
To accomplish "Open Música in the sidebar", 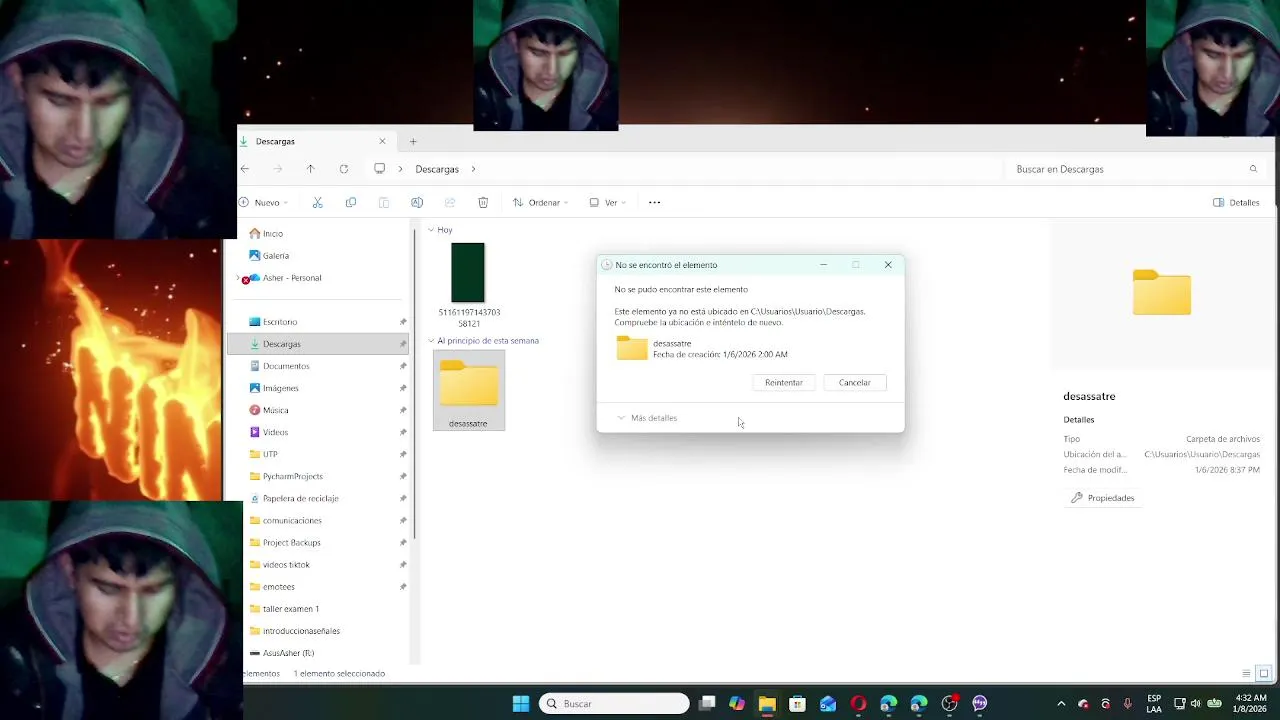I will (275, 410).
